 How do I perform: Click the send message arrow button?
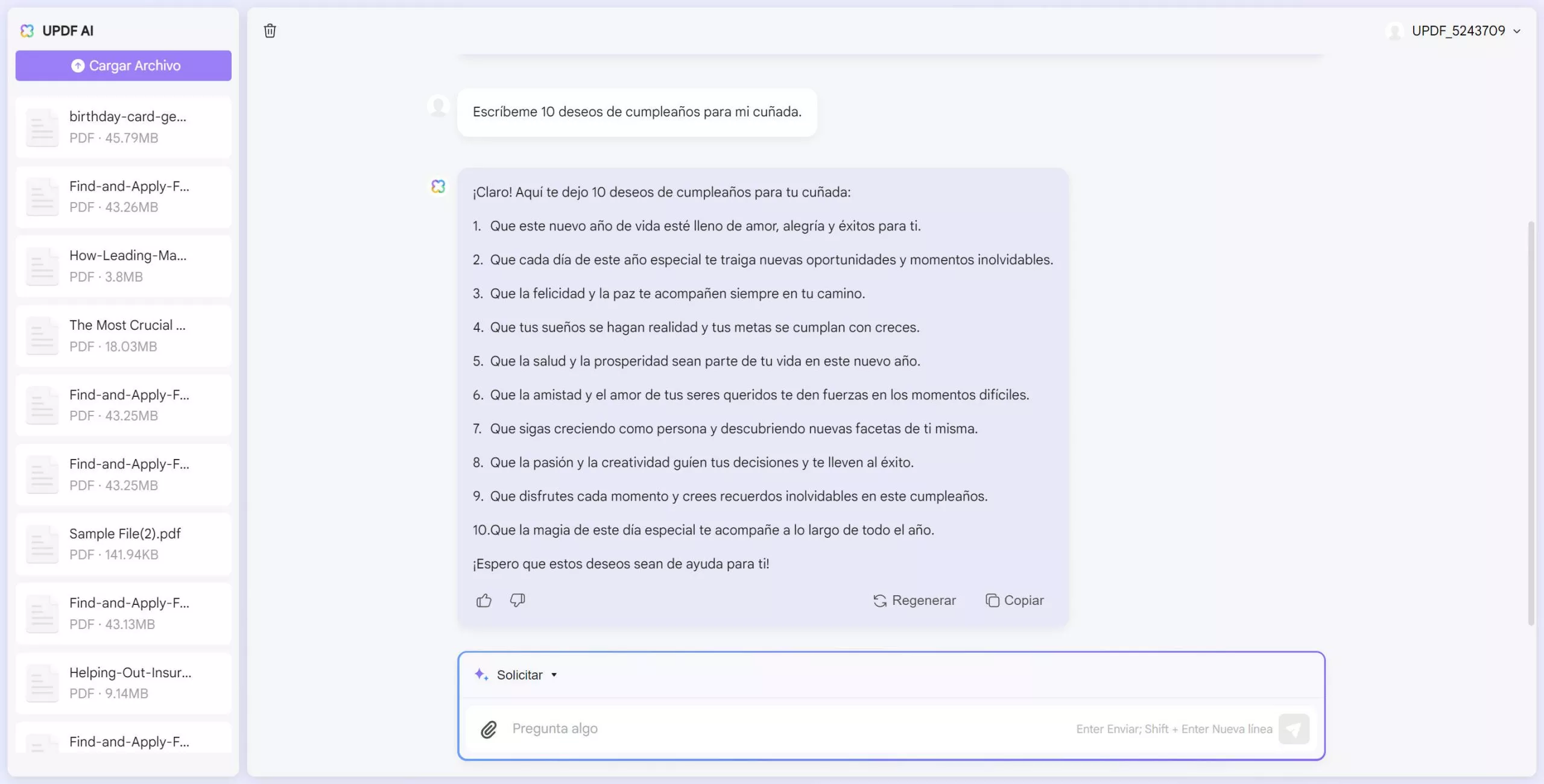1294,729
